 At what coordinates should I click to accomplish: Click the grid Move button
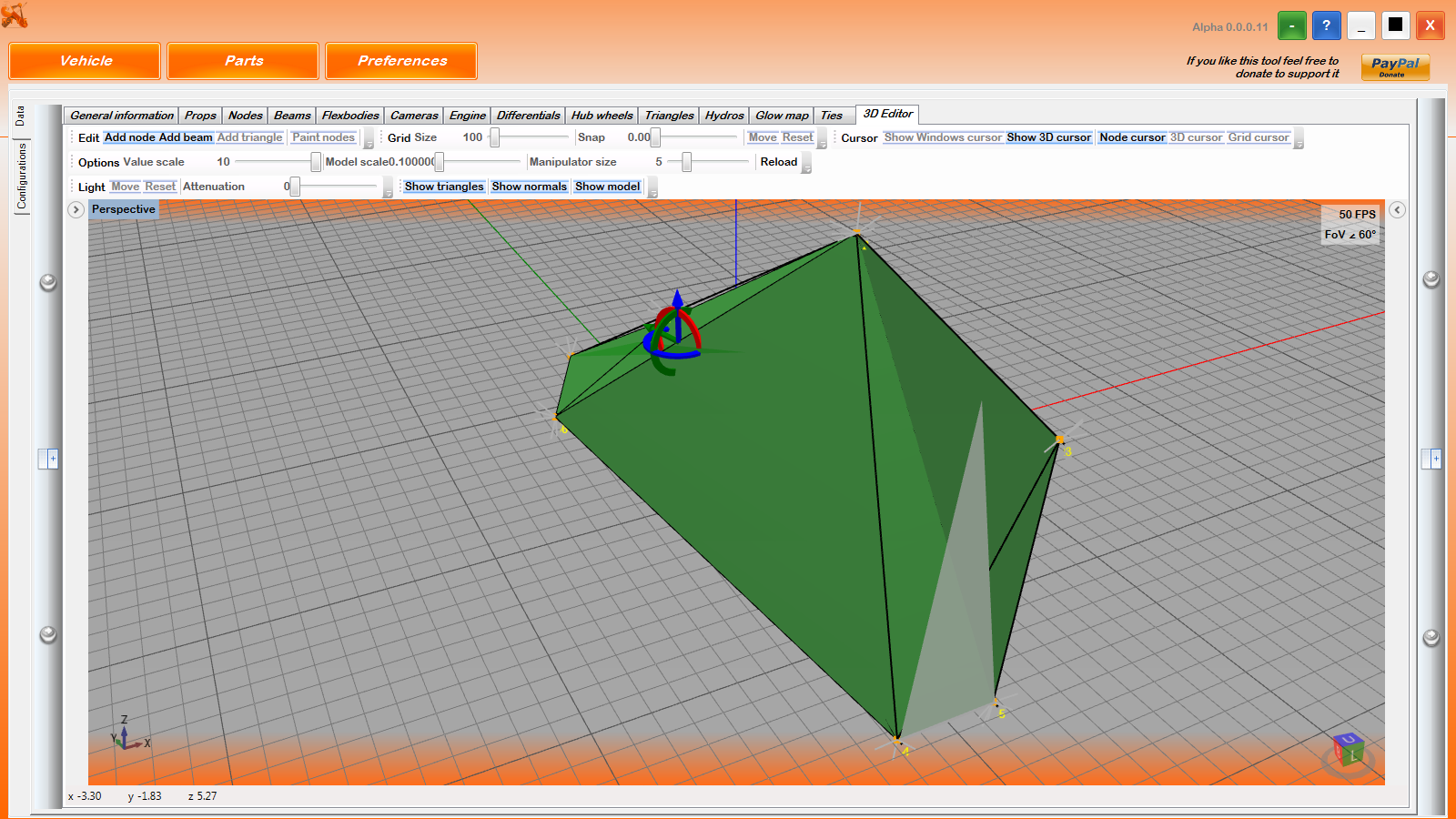763,137
